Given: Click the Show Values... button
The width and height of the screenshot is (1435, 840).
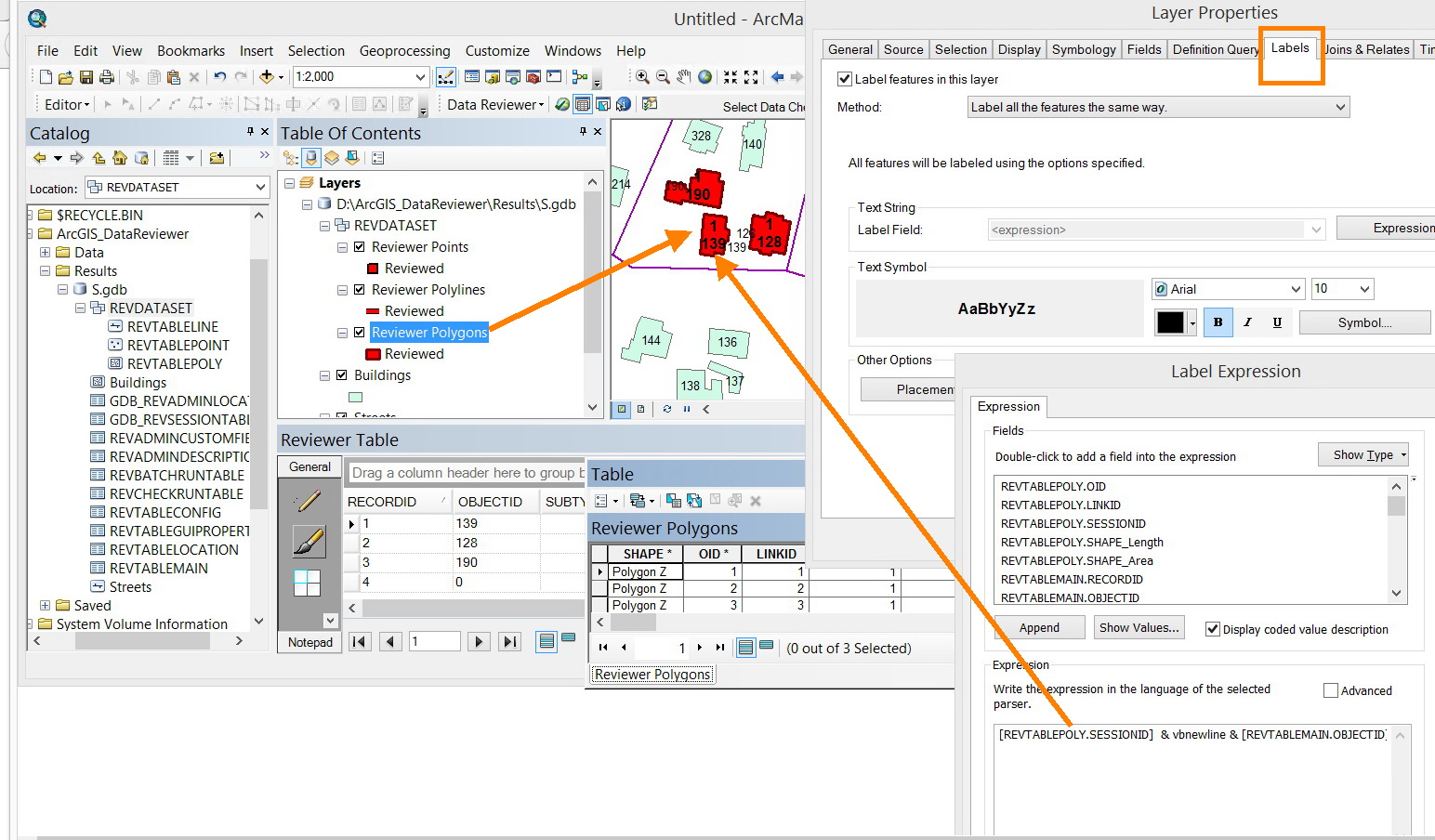Looking at the screenshot, I should pos(1139,628).
